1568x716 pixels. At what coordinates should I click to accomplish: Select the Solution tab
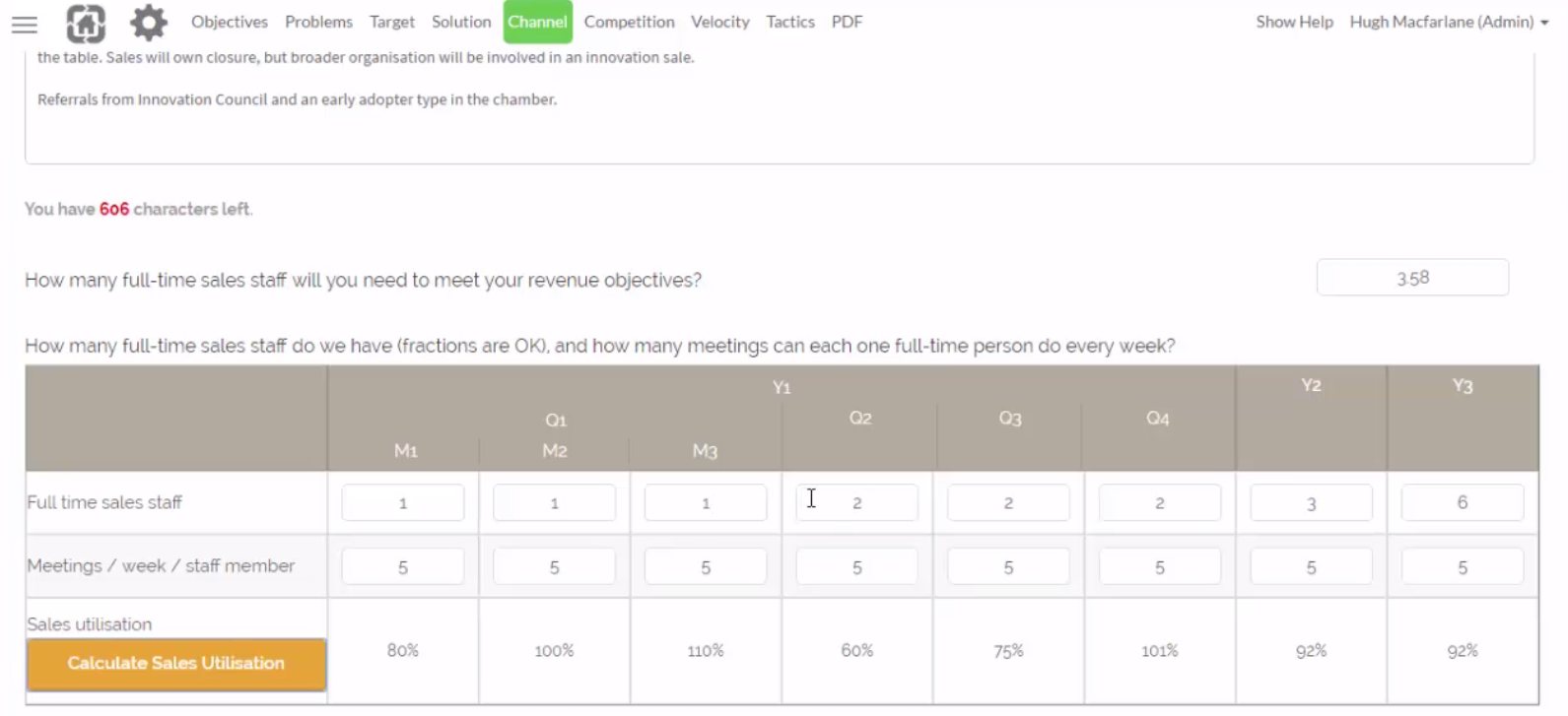point(461,22)
